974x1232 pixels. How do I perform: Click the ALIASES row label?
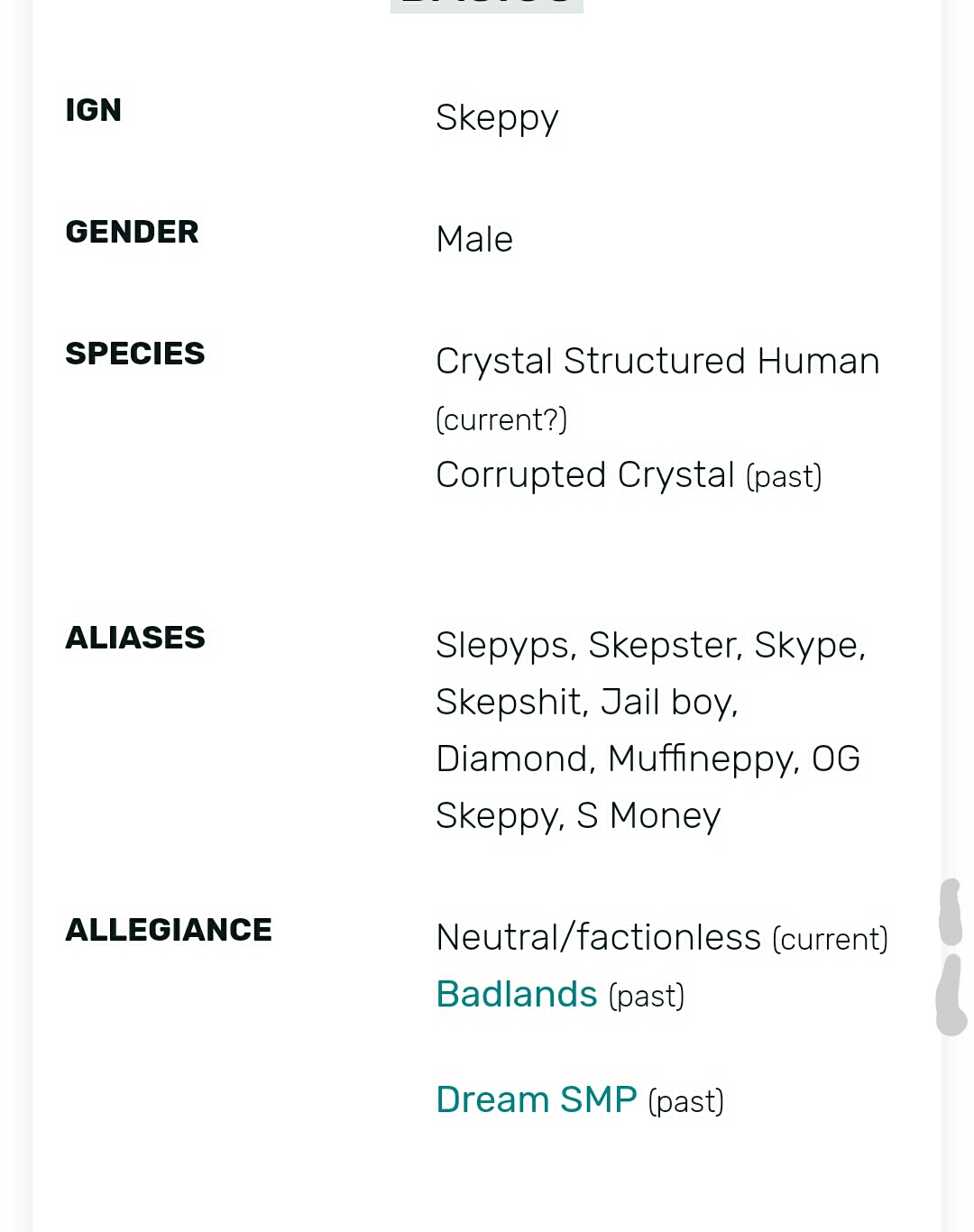pyautogui.click(x=135, y=638)
